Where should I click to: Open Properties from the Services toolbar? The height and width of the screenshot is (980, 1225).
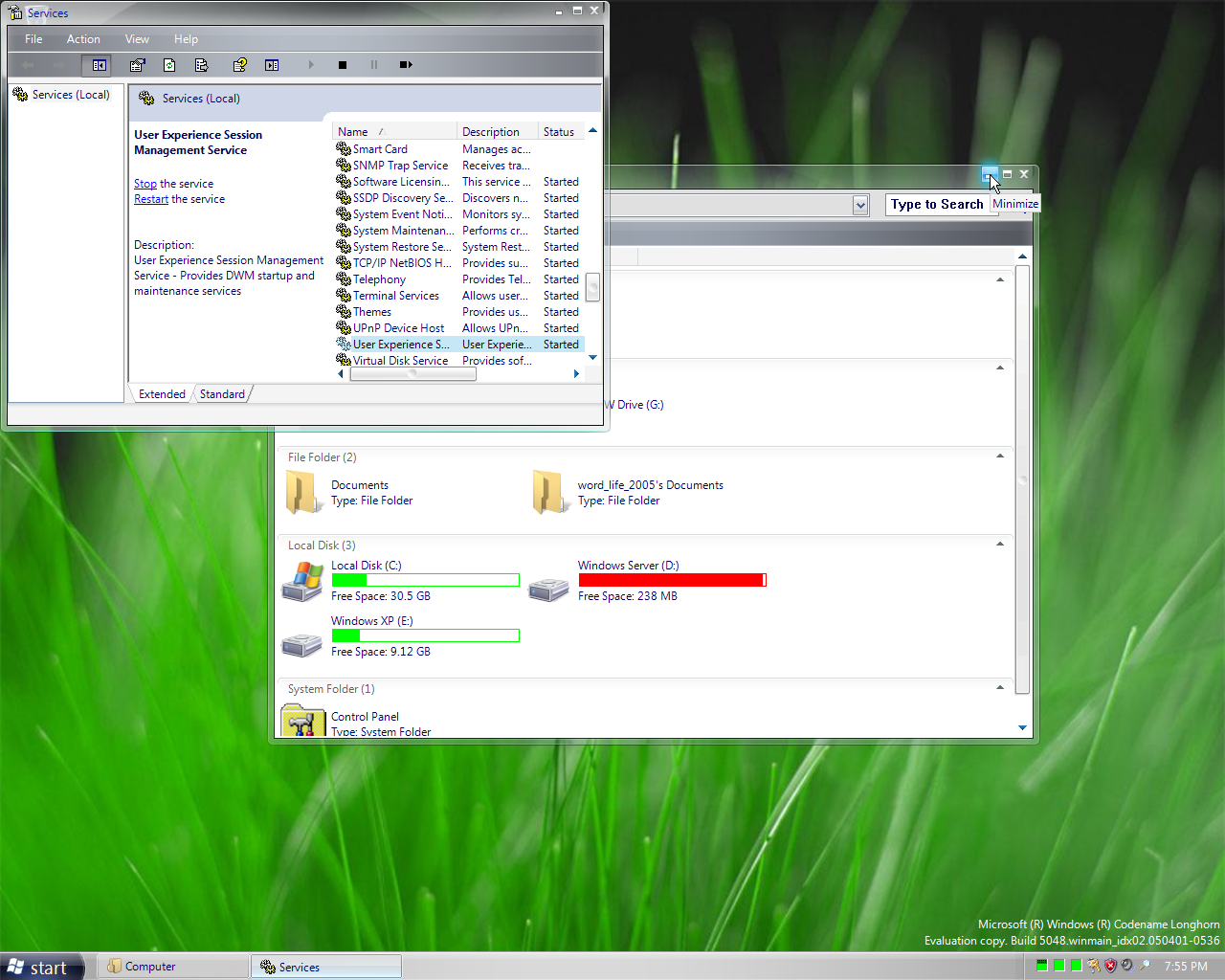(x=138, y=65)
